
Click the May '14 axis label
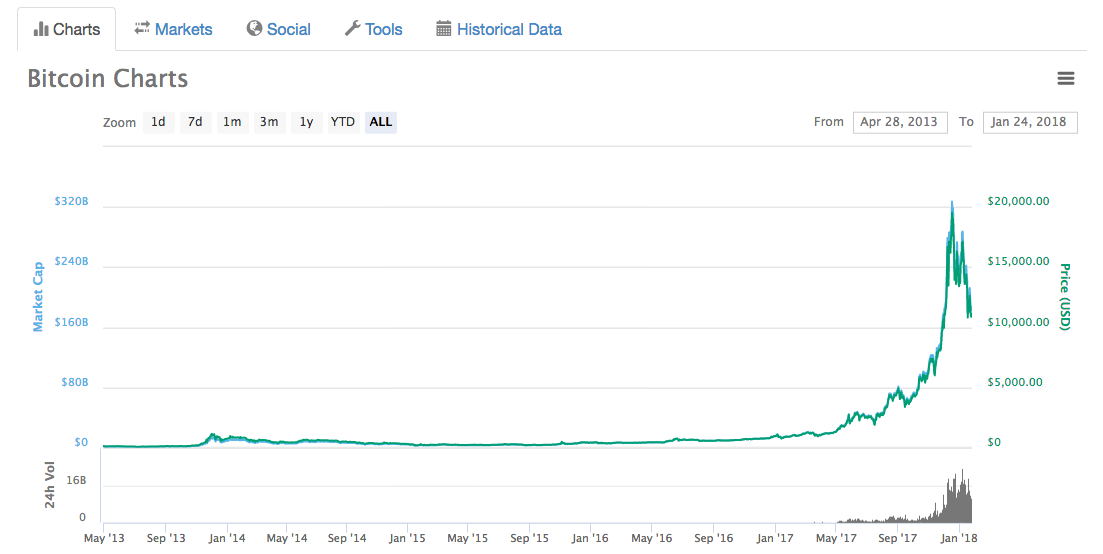click(287, 538)
